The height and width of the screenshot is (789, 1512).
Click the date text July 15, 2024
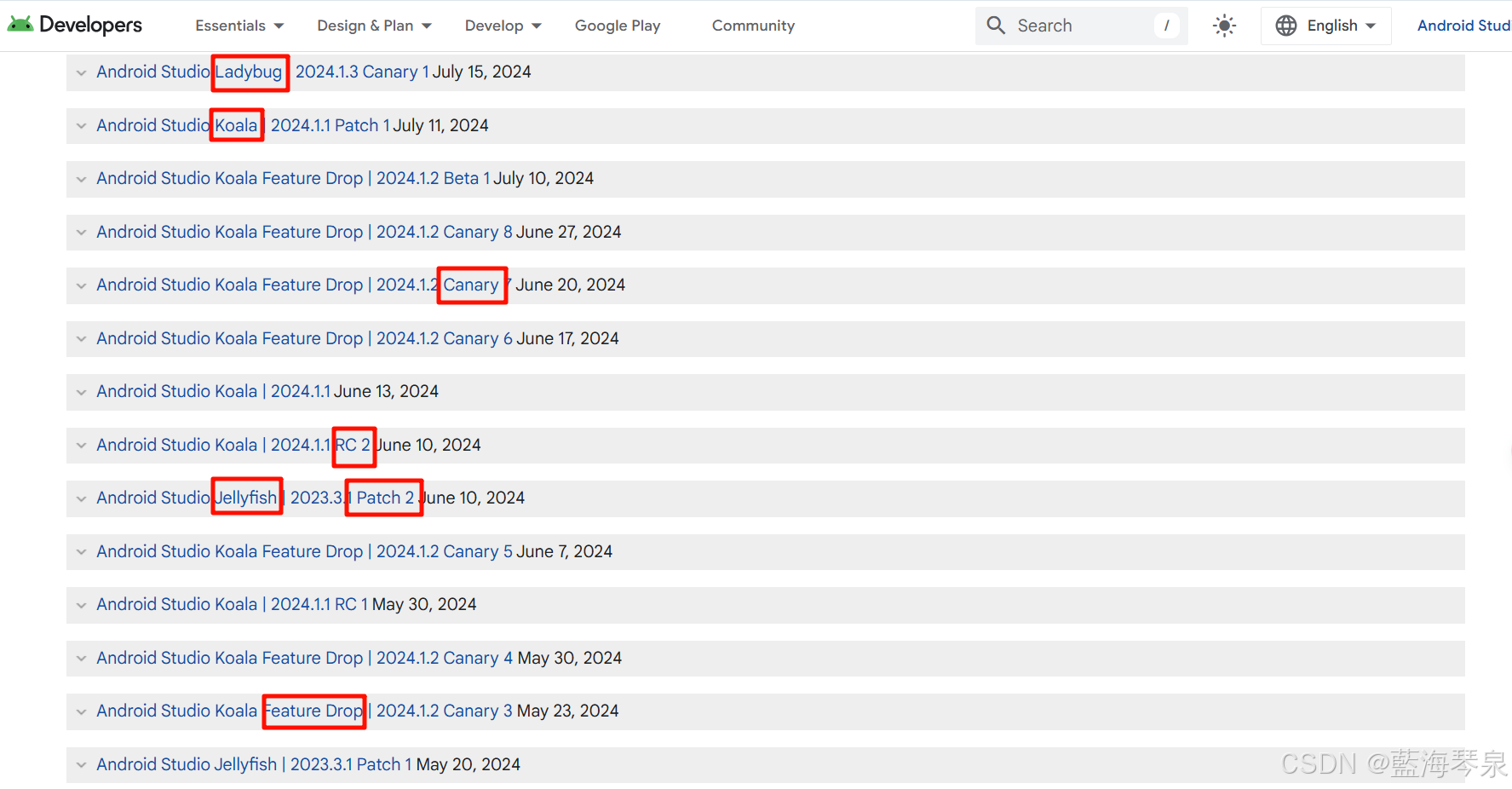[482, 72]
